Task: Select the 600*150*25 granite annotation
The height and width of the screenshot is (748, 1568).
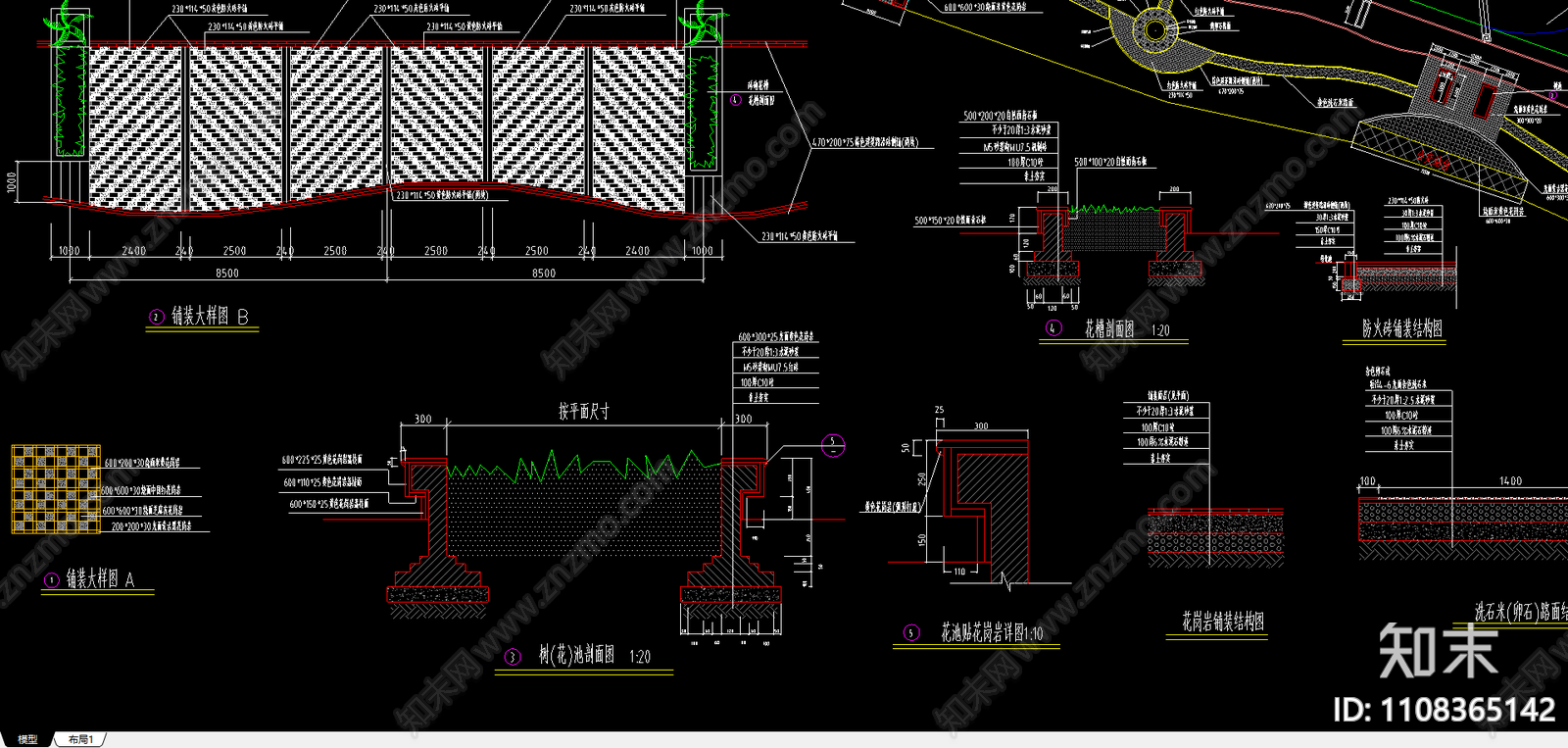Action: click(329, 504)
